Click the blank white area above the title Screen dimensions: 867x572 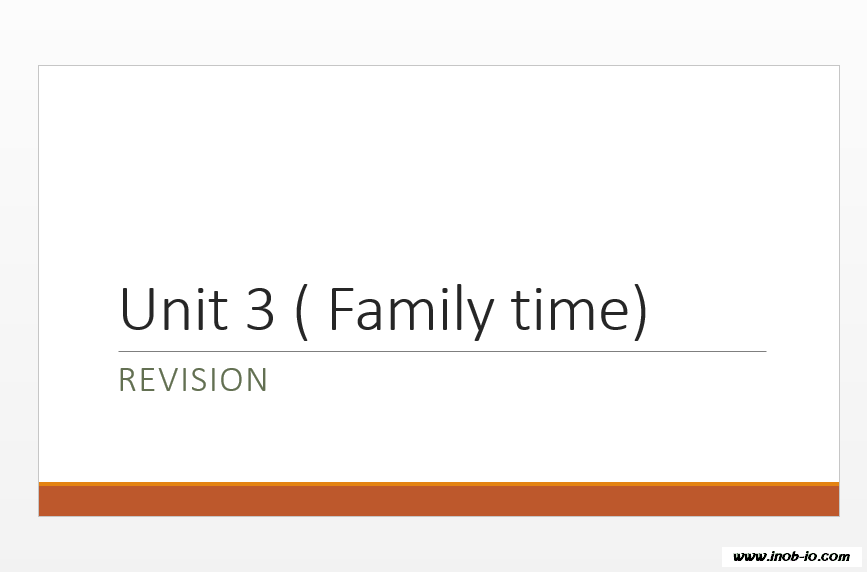[438, 170]
